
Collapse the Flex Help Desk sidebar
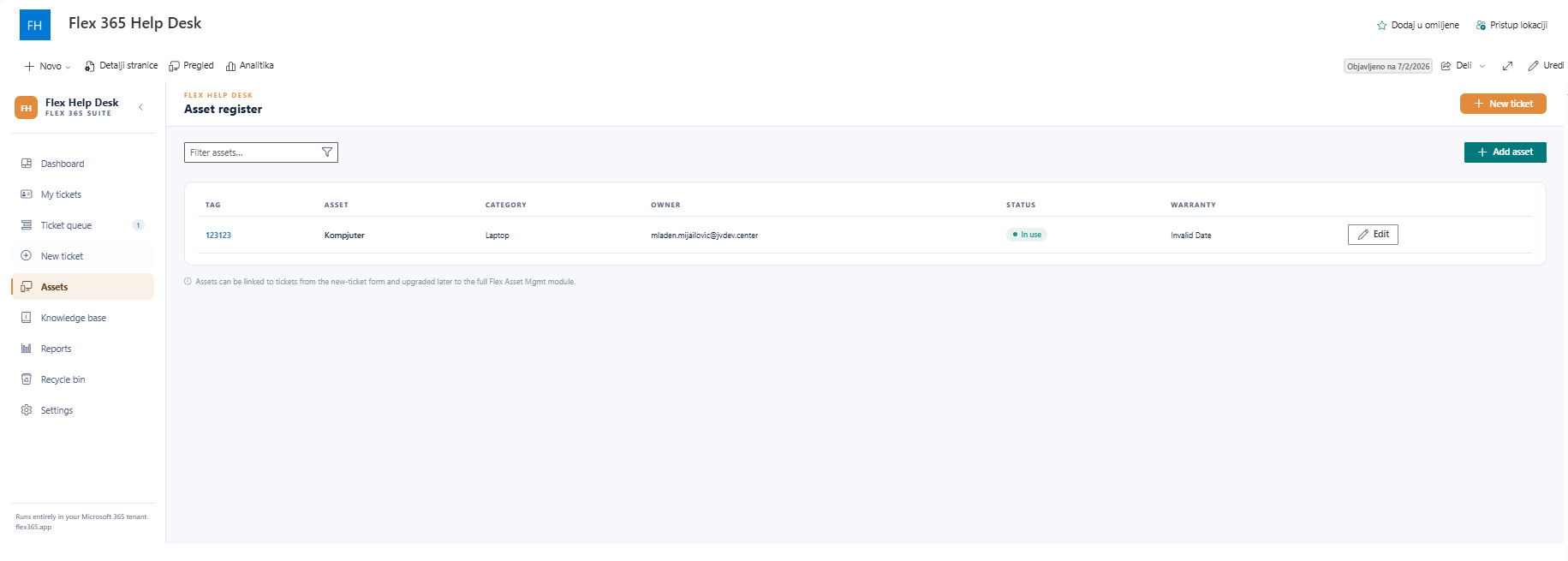point(141,107)
